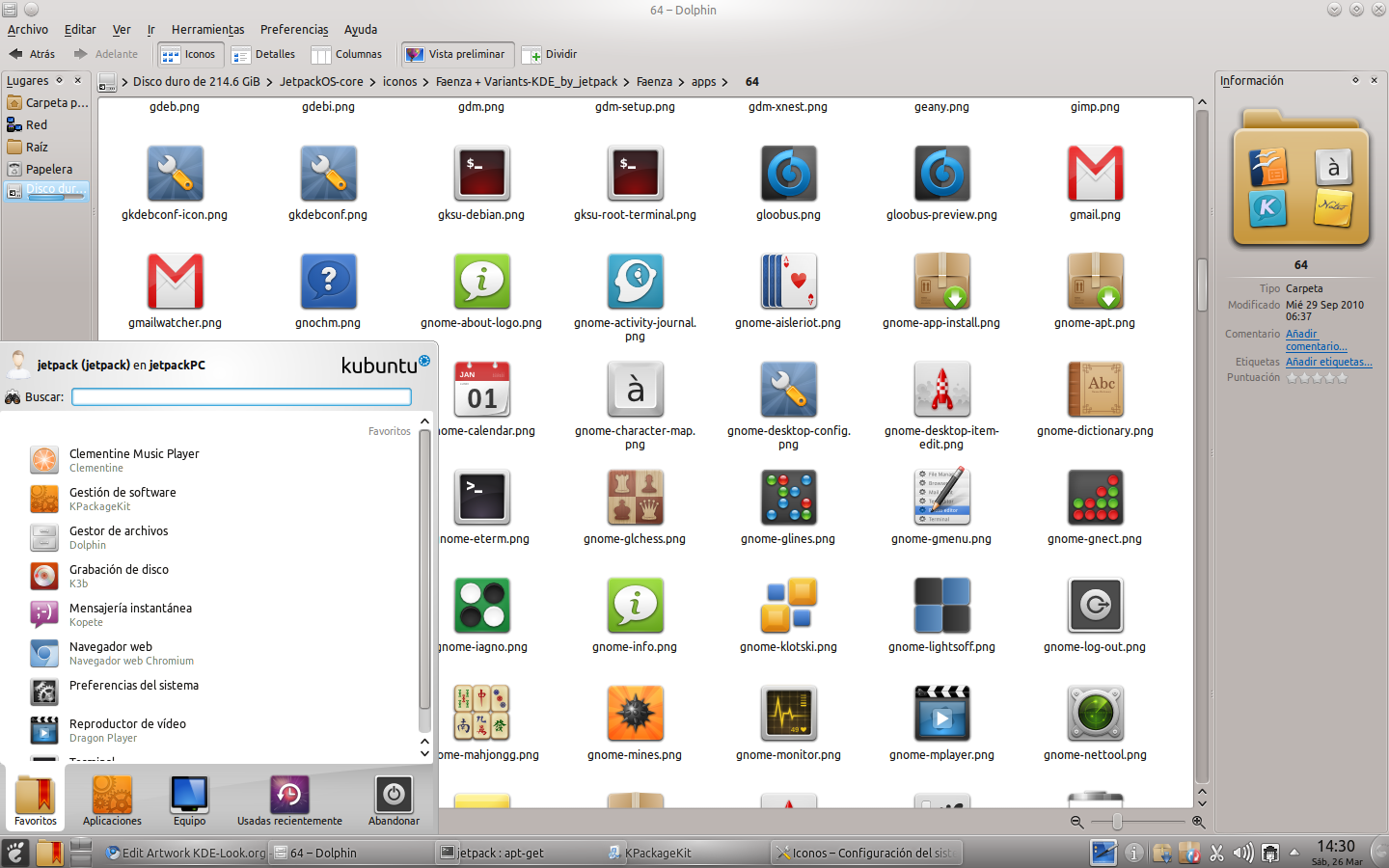The height and width of the screenshot is (868, 1389).
Task: Adjust the icon zoom slider
Action: [1117, 822]
